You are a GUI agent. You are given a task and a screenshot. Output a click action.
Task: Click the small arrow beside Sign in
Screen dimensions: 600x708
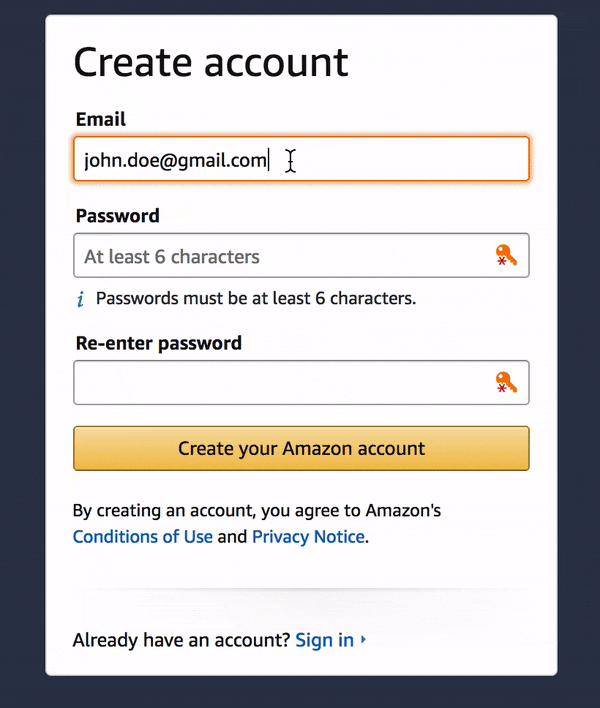(363, 639)
